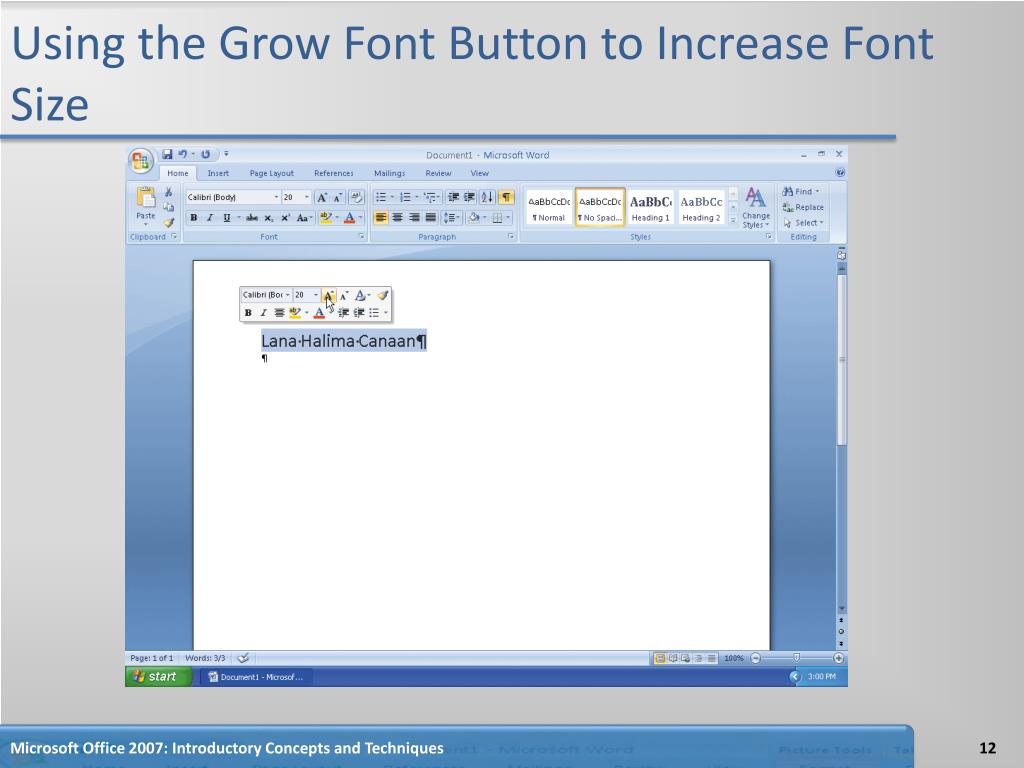Open the Change Case dropdown

click(x=304, y=218)
